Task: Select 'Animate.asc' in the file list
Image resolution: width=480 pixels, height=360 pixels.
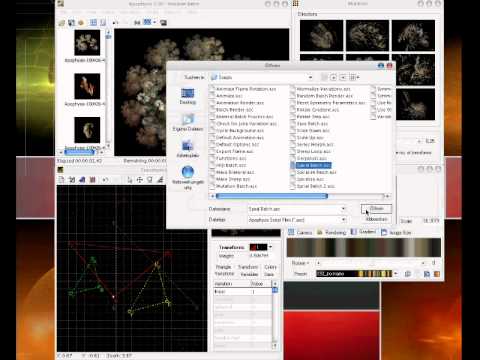Action: (227, 96)
